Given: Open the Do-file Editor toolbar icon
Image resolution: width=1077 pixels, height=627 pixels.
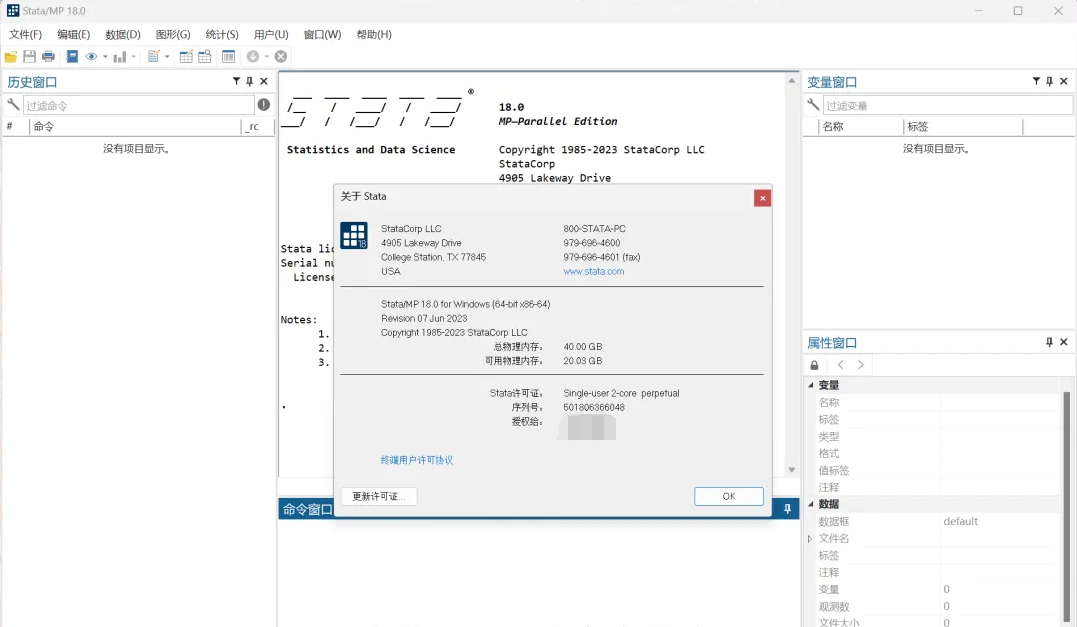Looking at the screenshot, I should point(154,57).
